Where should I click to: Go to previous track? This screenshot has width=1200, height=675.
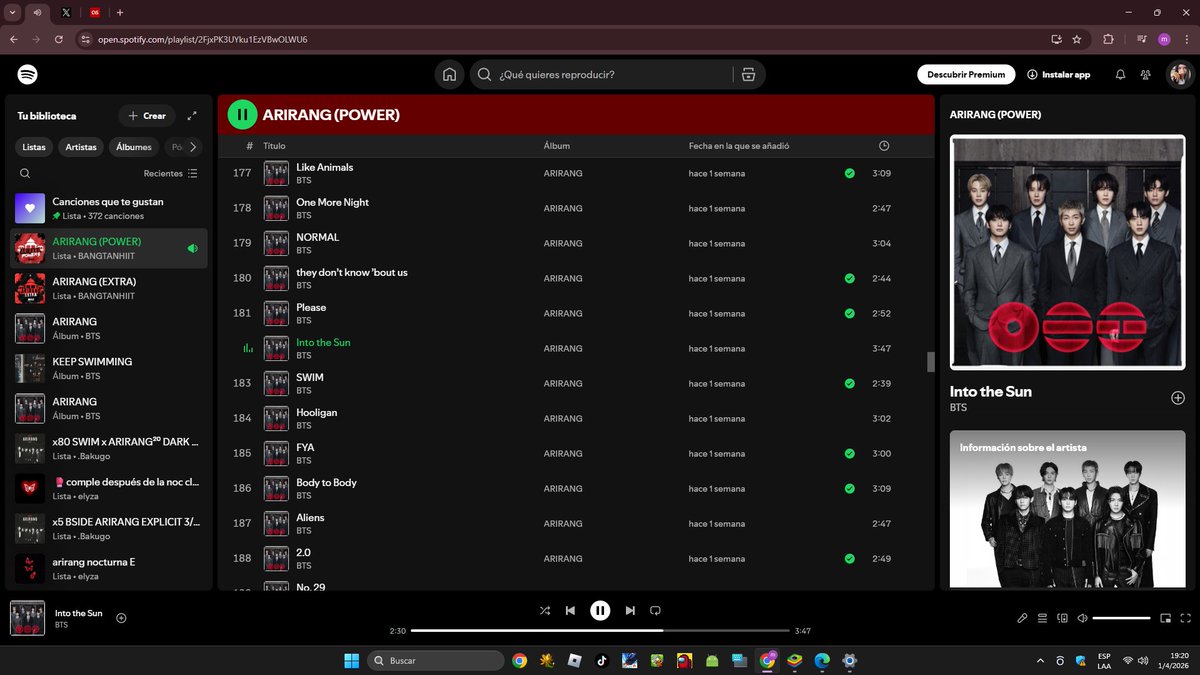570,610
